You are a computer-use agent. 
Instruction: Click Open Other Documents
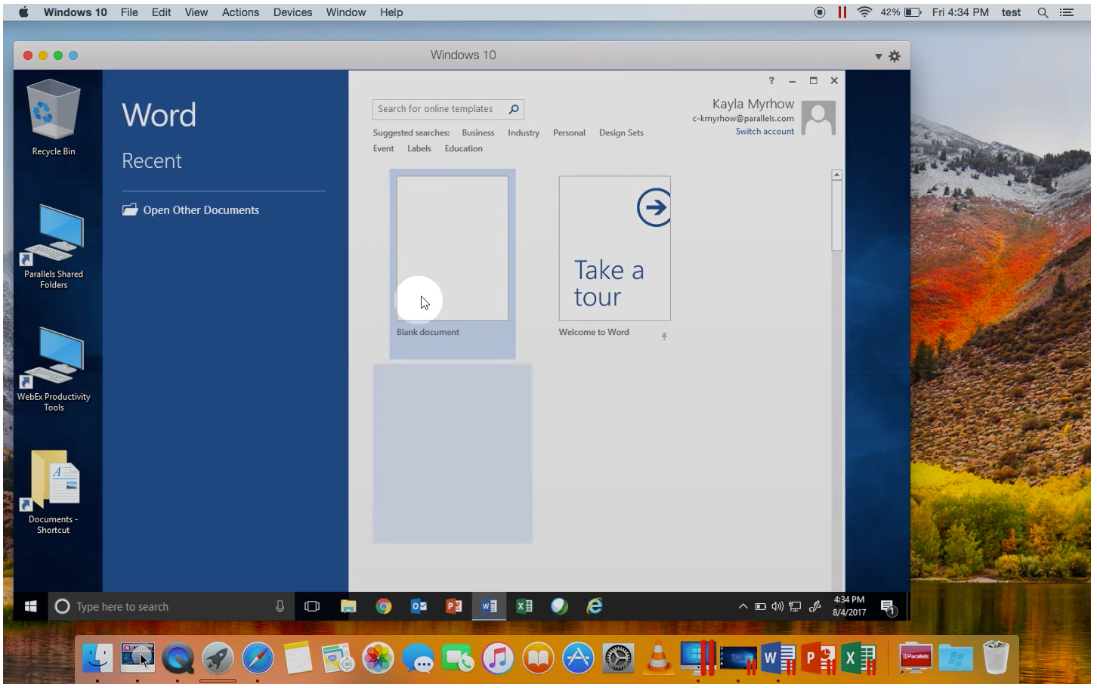click(x=191, y=210)
